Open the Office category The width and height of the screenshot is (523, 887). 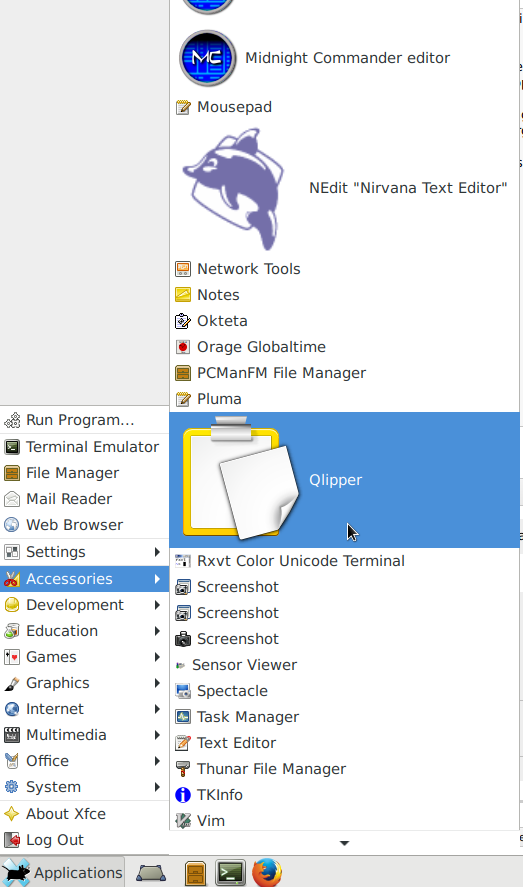[x=84, y=761]
